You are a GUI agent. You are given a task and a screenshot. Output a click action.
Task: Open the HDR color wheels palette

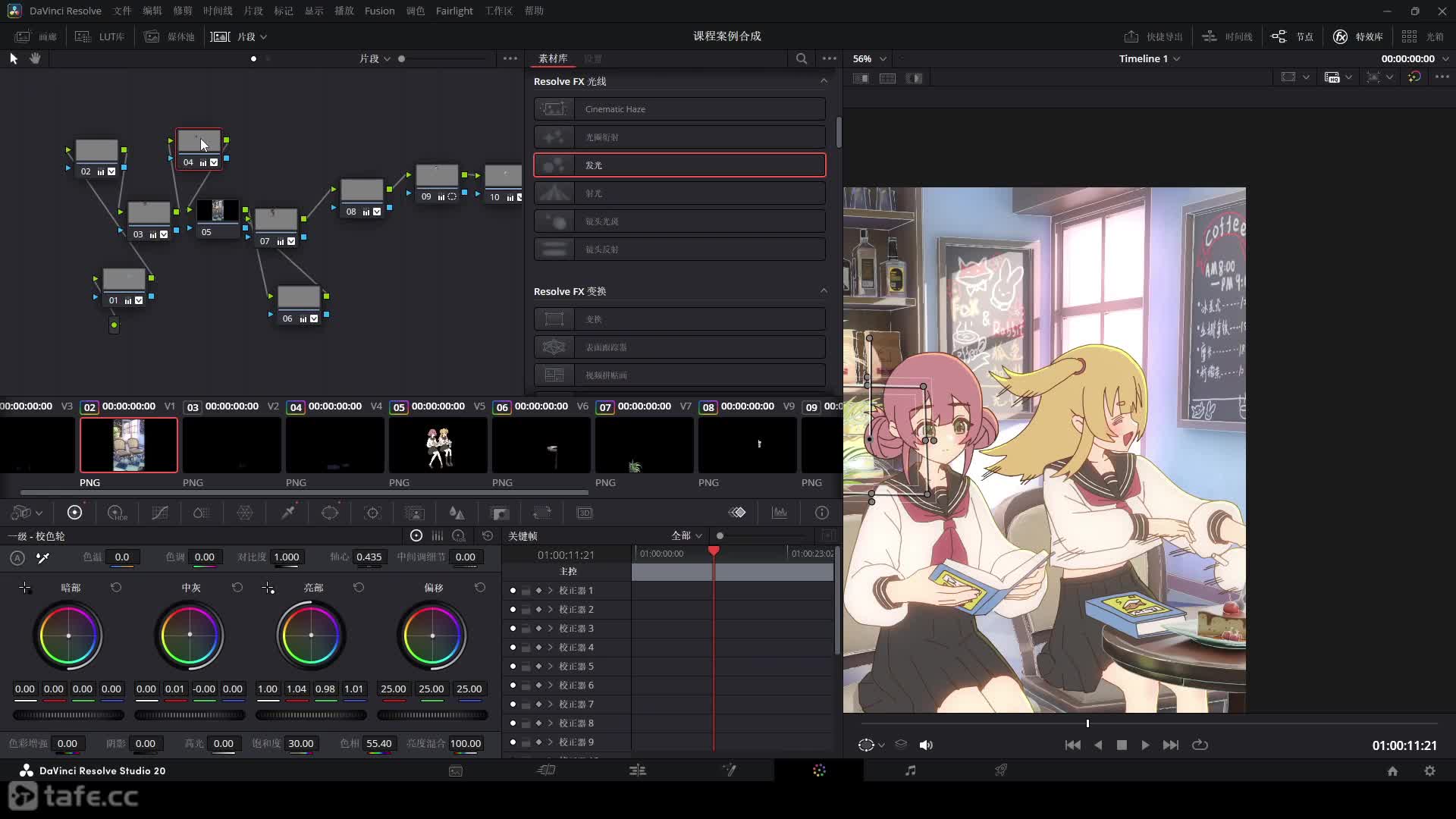click(117, 513)
